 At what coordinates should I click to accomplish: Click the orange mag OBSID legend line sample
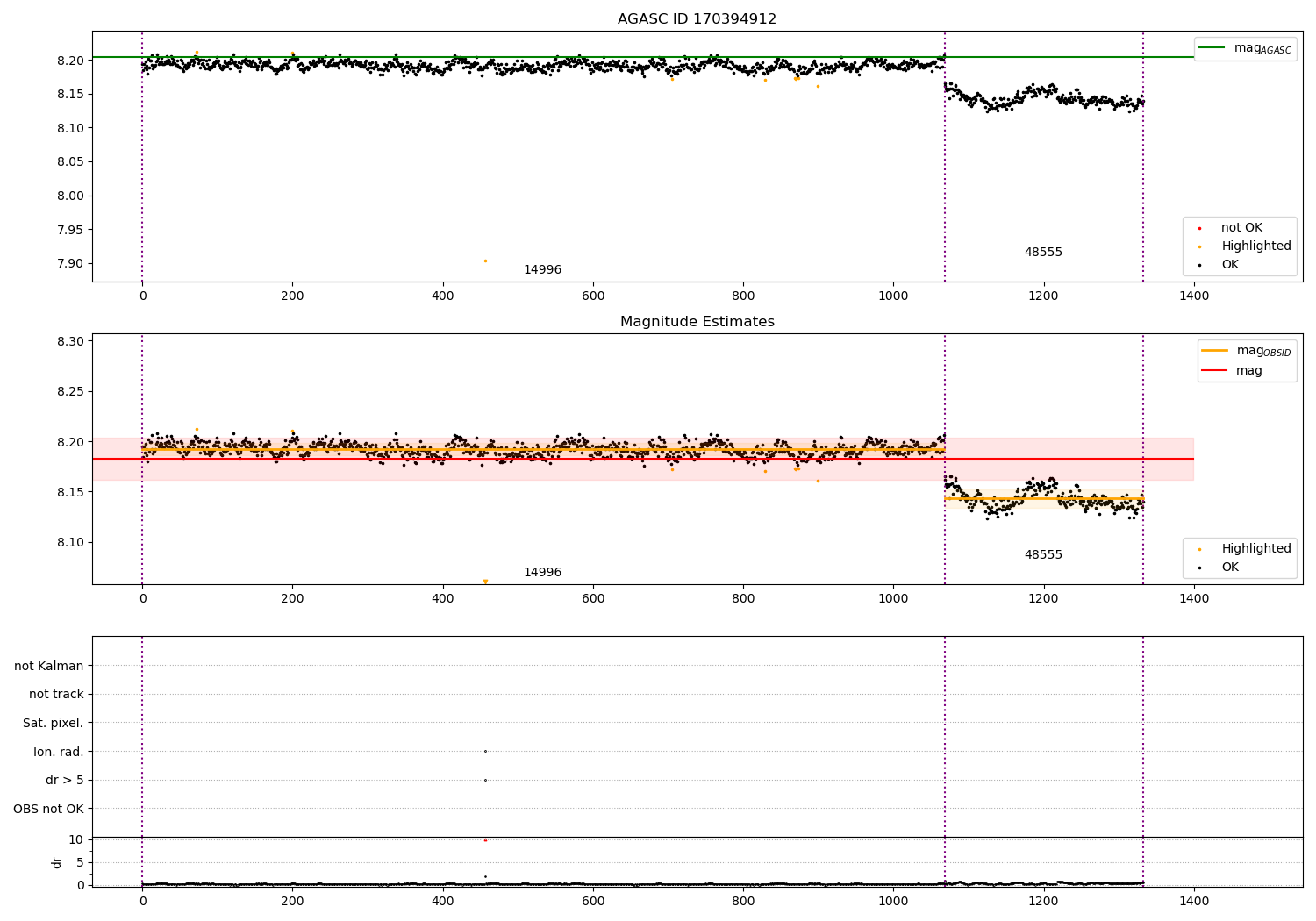coord(1215,351)
